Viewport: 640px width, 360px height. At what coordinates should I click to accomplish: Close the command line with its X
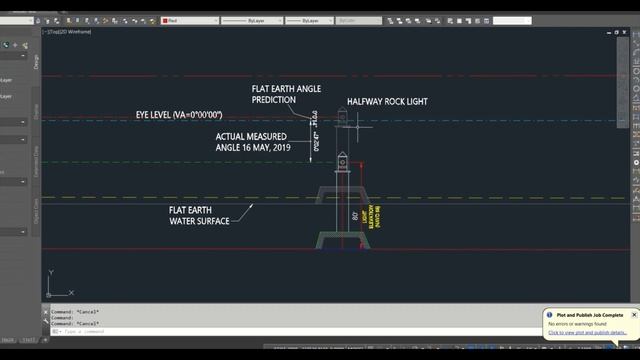point(46,312)
